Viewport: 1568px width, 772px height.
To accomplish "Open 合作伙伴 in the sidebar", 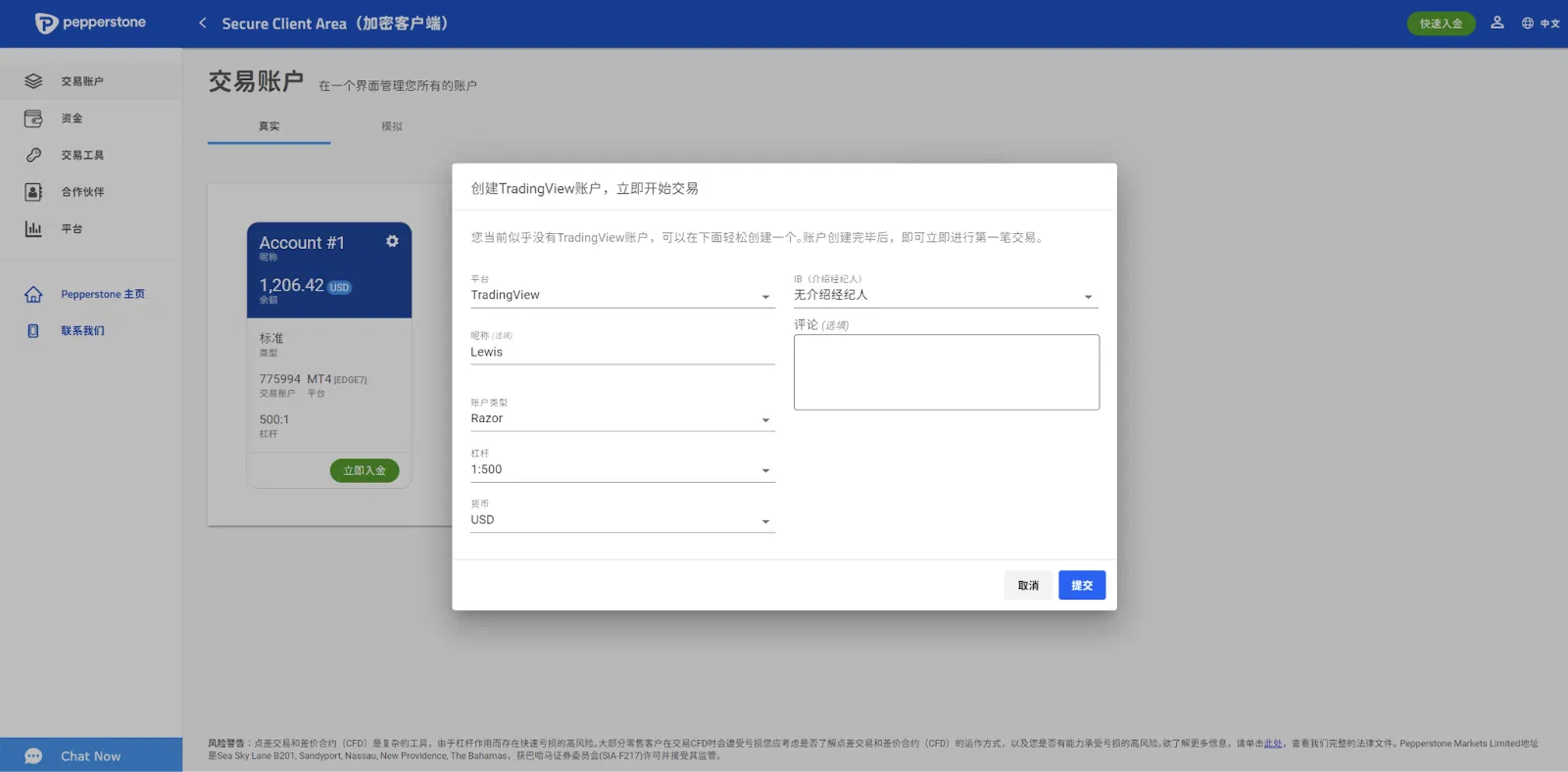I will 82,192.
